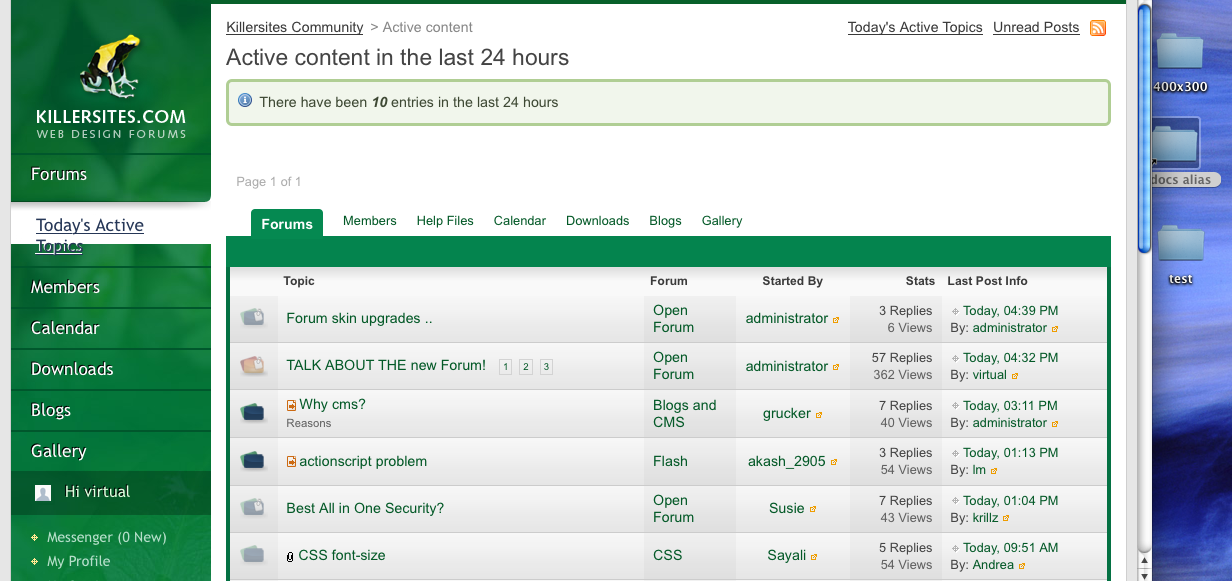Click the profile icon next to akash_2905
The height and width of the screenshot is (581, 1232).
point(834,462)
